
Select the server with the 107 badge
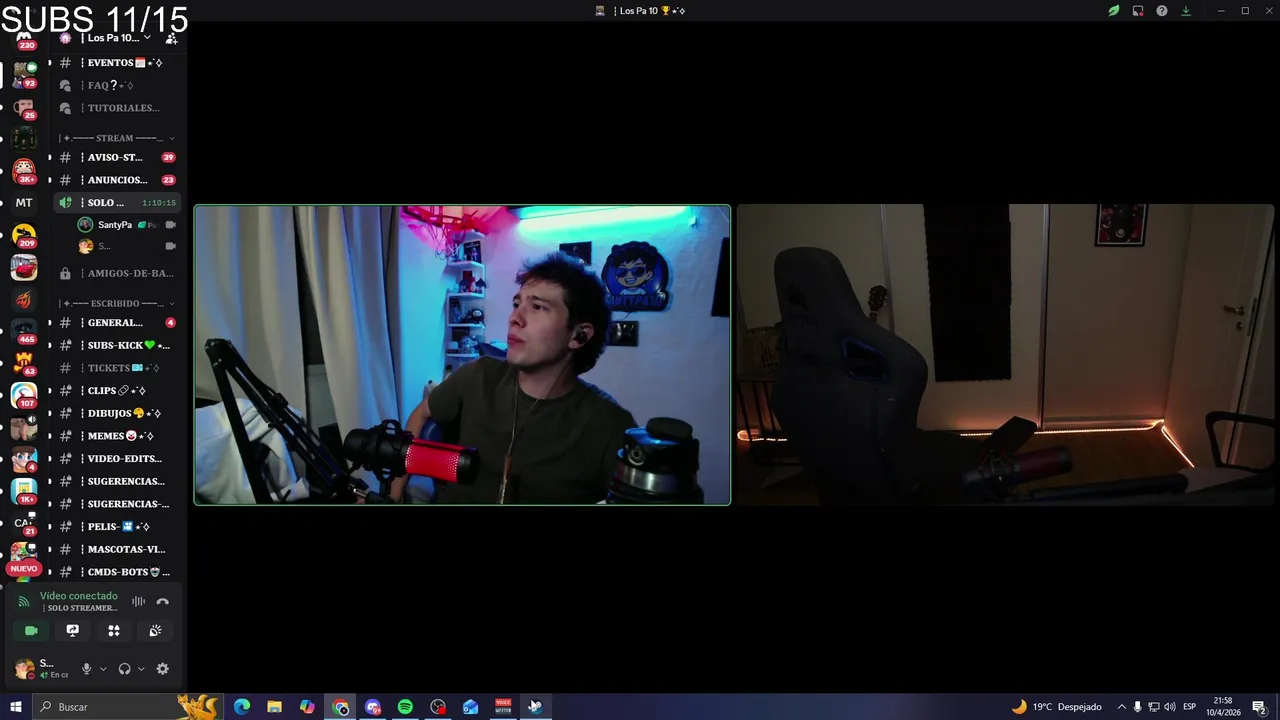pyautogui.click(x=24, y=396)
